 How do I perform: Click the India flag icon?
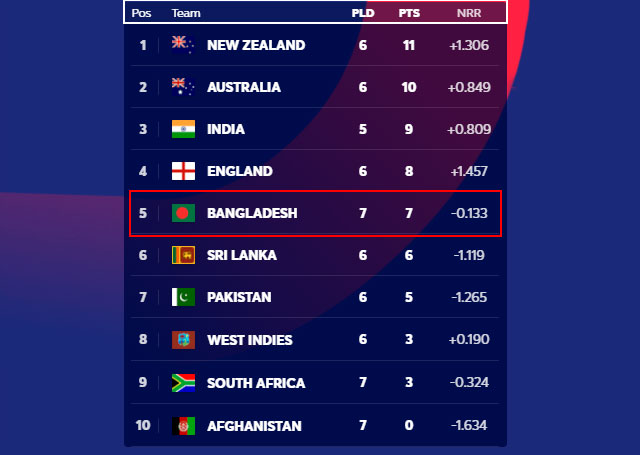[183, 129]
